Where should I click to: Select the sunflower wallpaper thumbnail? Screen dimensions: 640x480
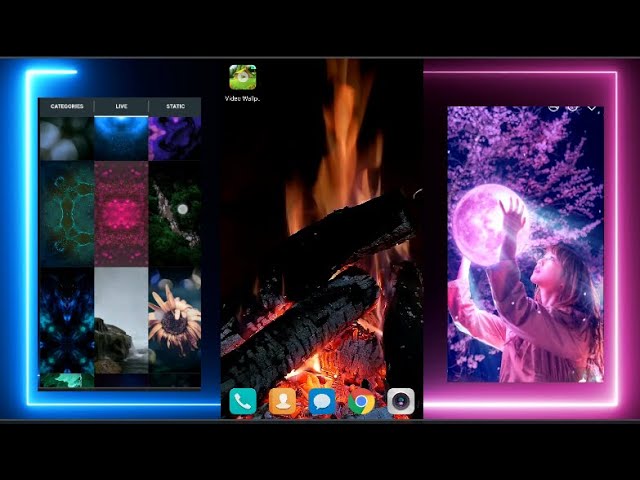pos(175,320)
